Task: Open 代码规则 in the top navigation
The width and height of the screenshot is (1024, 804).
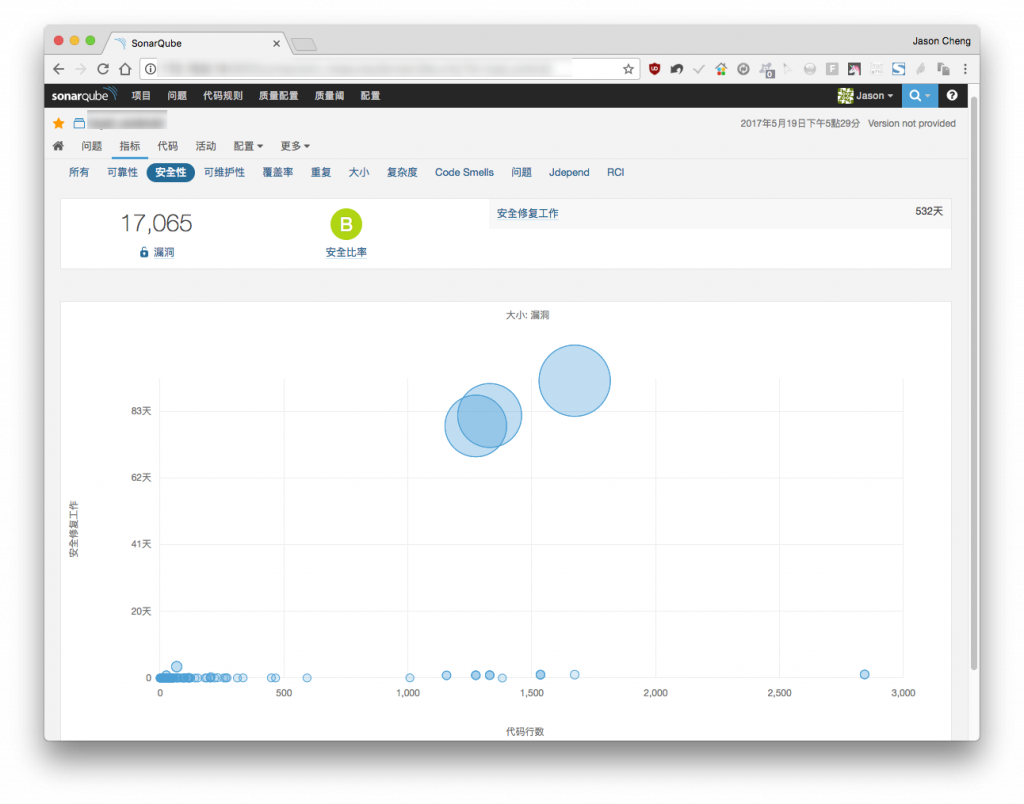Action: pyautogui.click(x=223, y=95)
